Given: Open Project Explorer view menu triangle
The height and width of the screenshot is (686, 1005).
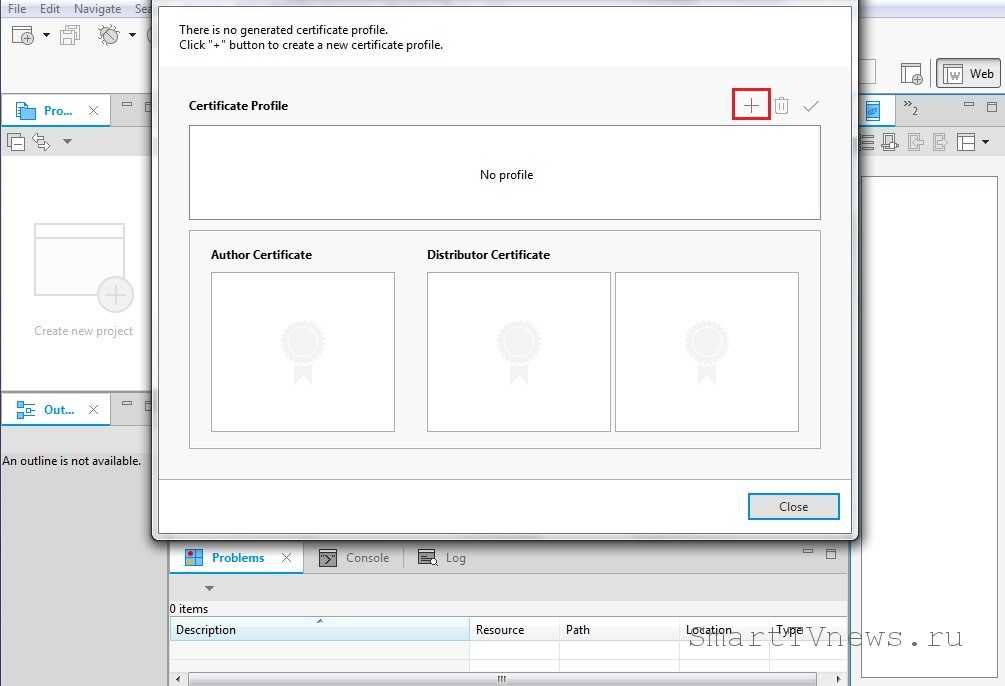Looking at the screenshot, I should [x=67, y=141].
